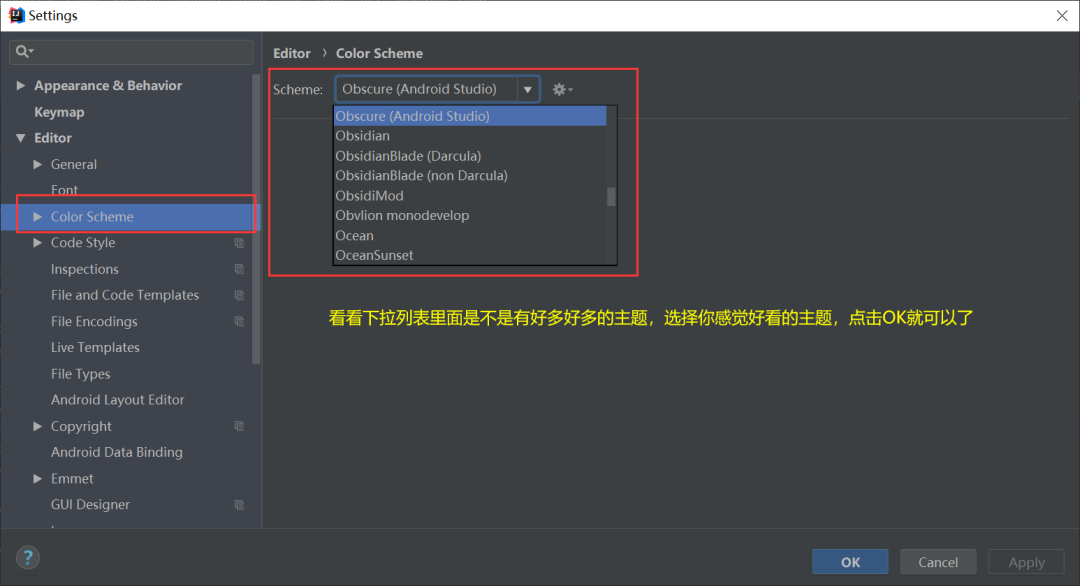This screenshot has width=1080, height=586.
Task: Open the Font settings page
Action: coord(64,190)
